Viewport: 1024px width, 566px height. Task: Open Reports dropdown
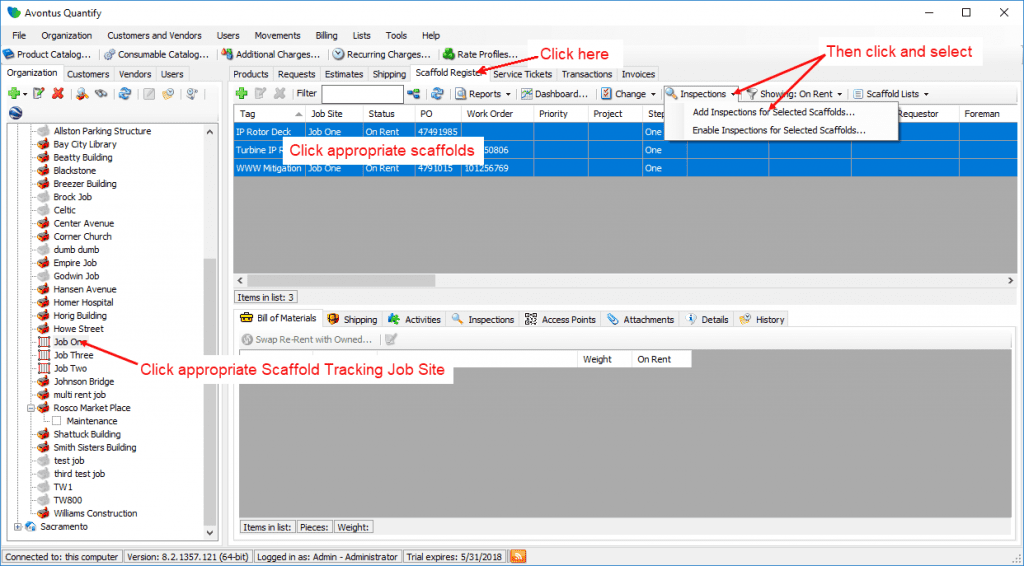(x=483, y=94)
